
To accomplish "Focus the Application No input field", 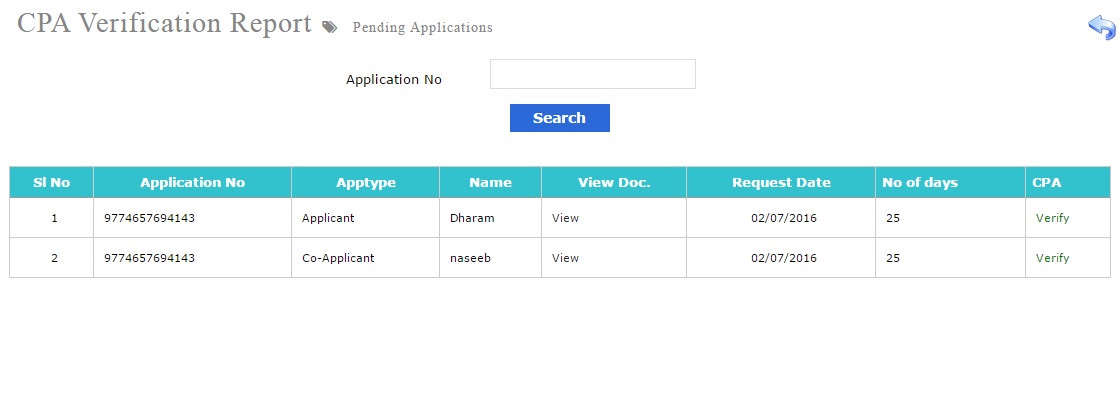I will (x=593, y=74).
